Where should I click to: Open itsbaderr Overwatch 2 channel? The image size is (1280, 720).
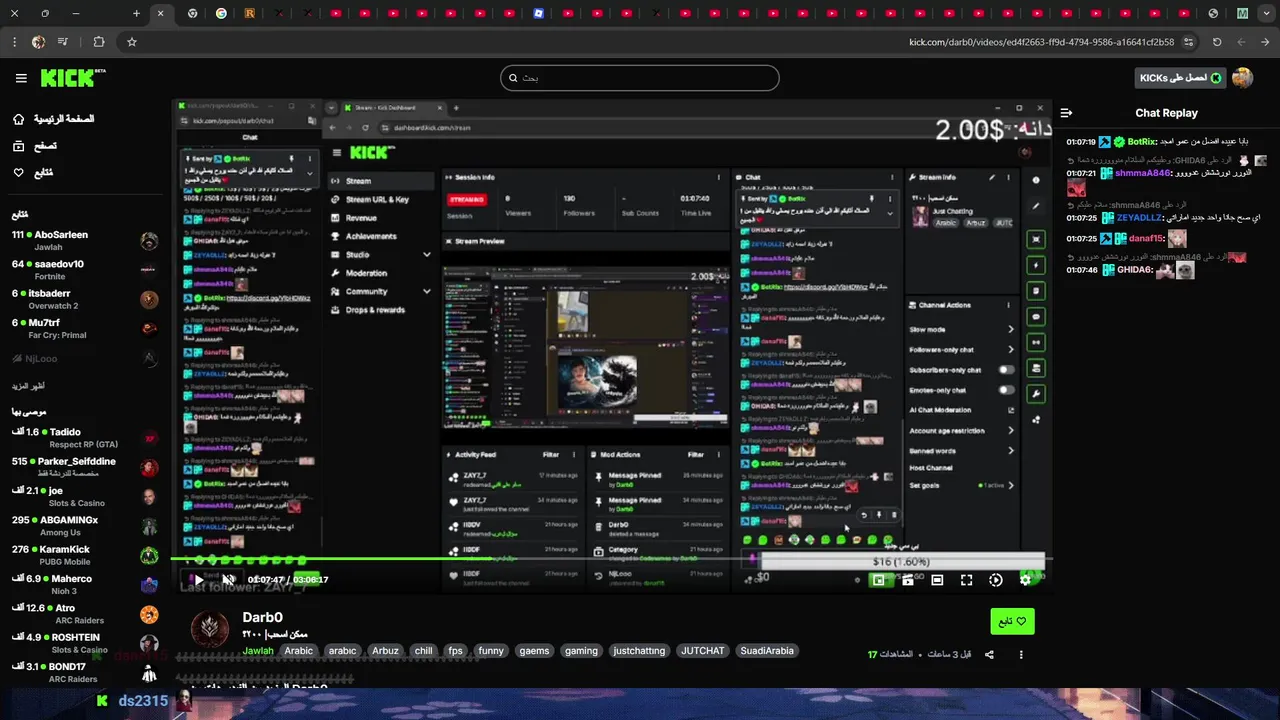tap(85, 299)
